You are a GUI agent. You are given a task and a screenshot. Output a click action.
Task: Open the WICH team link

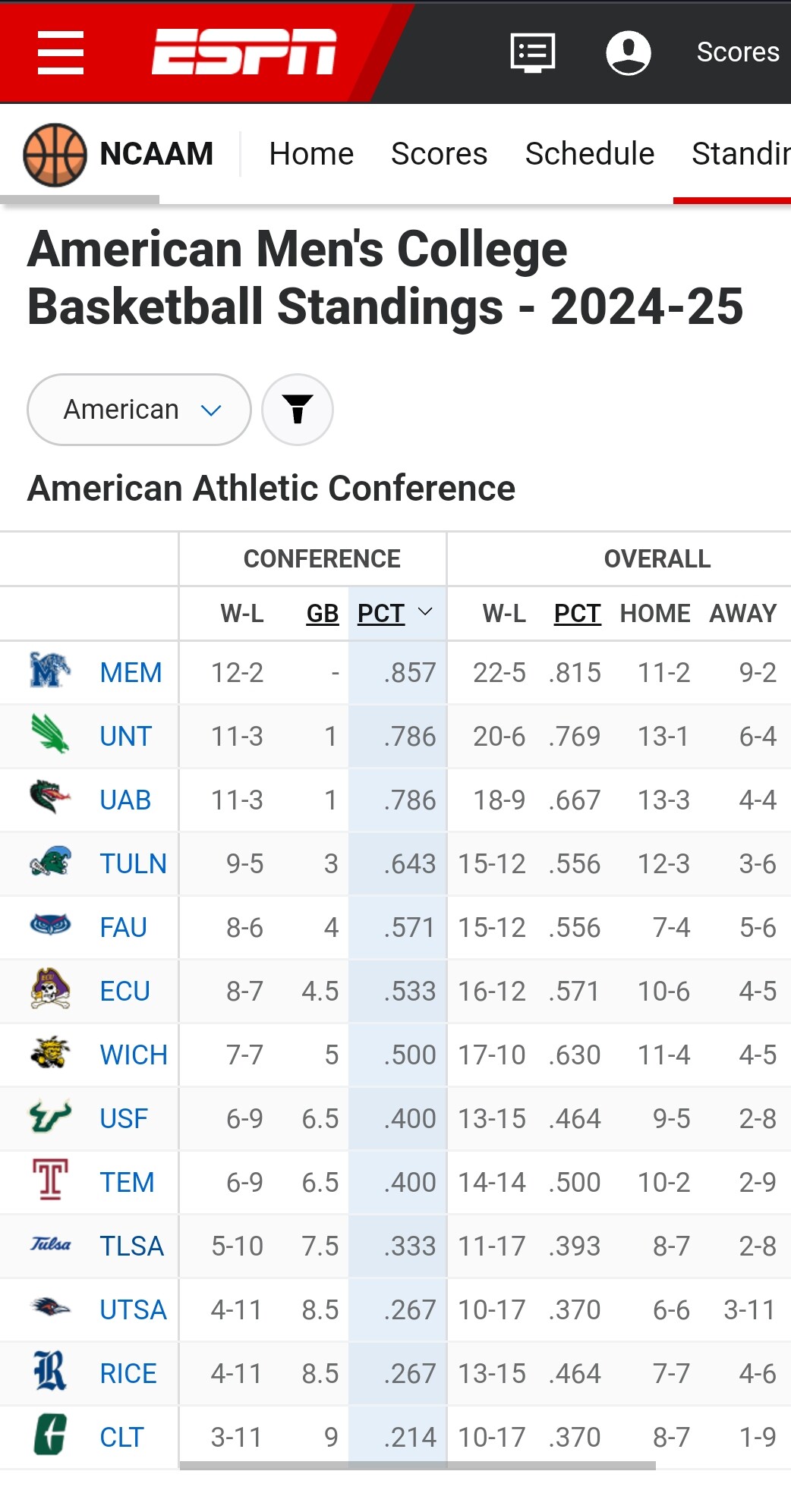[134, 1055]
